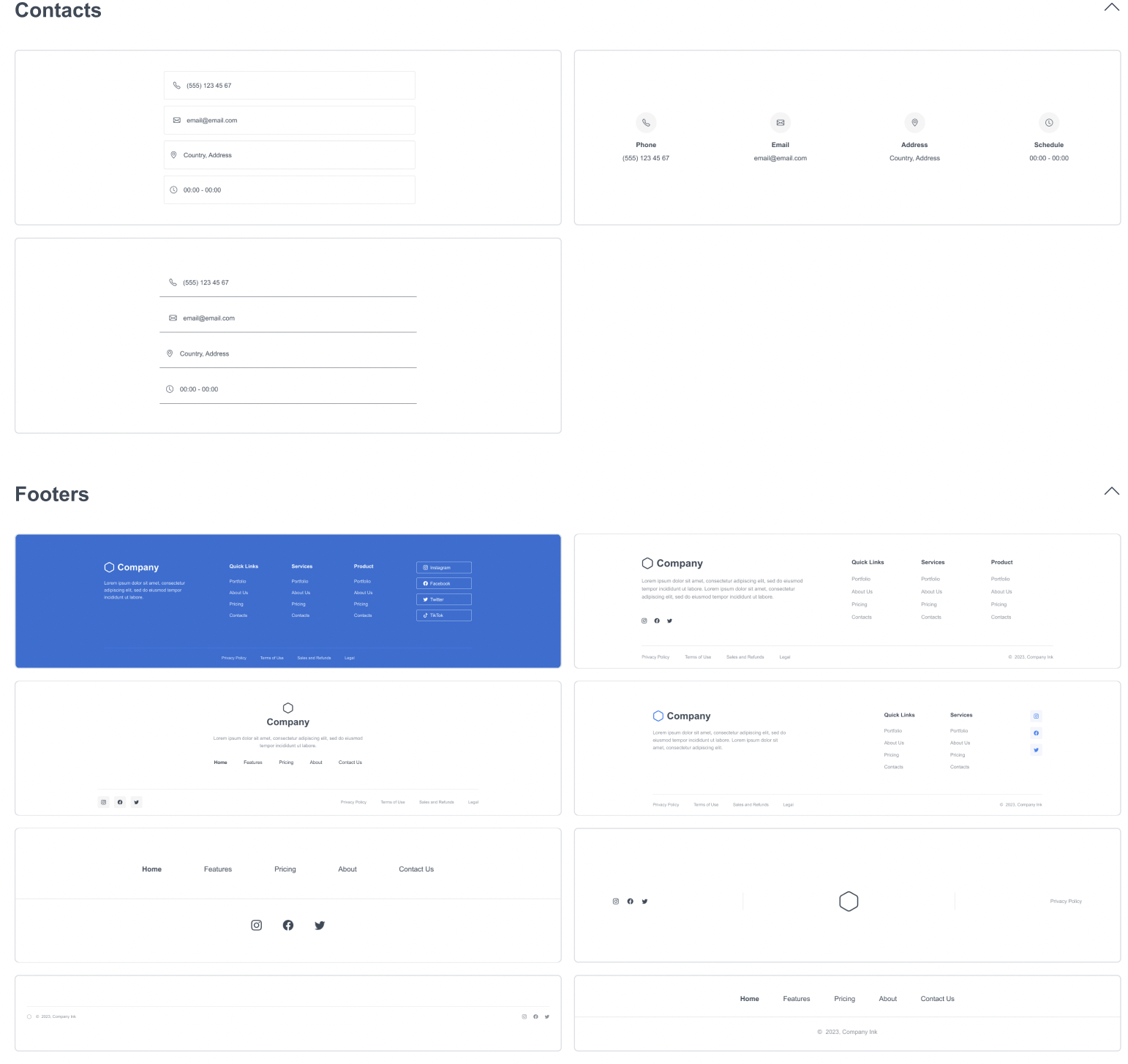Image resolution: width=1128 pixels, height=1064 pixels.
Task: Click the Facebook button in the blue footer
Action: pos(443,584)
